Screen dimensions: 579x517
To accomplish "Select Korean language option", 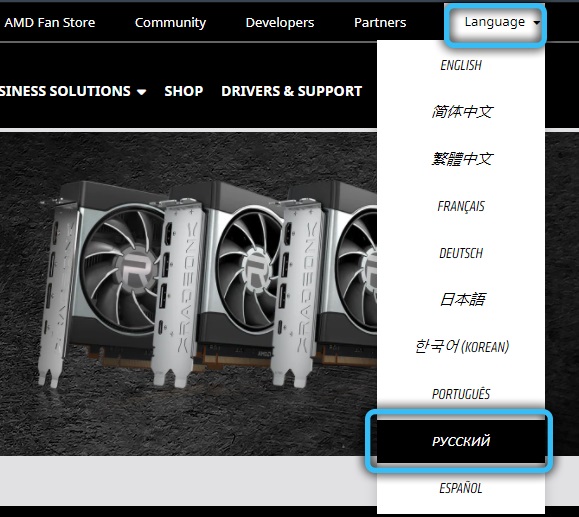I will coord(461,346).
